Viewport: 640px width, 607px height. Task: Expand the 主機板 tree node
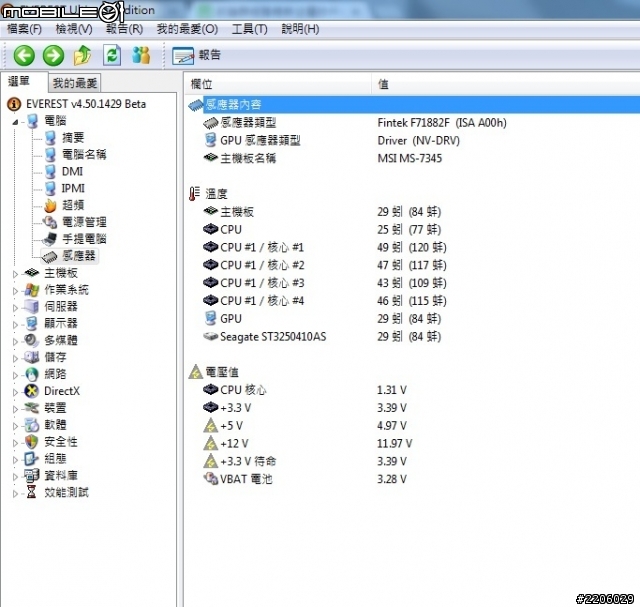[x=15, y=274]
